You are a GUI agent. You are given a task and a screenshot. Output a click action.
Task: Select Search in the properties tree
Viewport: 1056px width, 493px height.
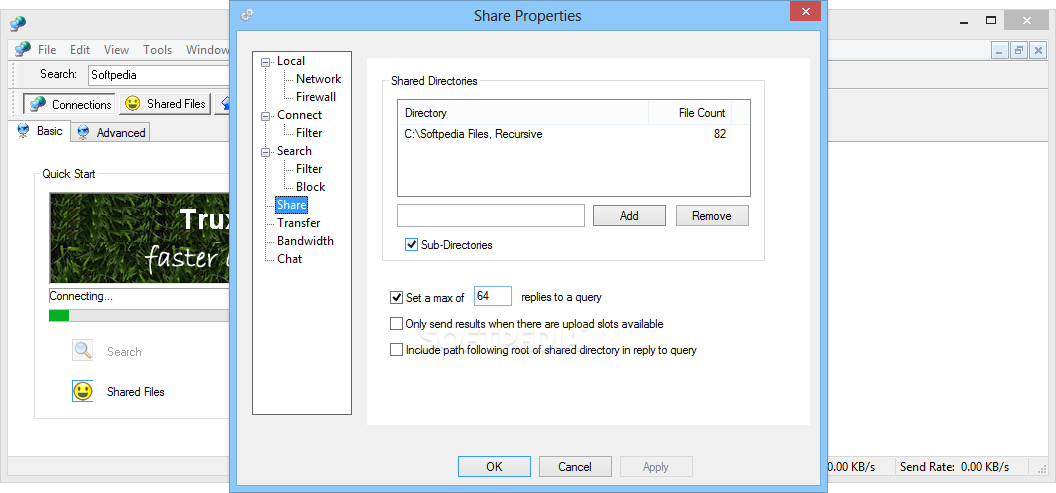coord(294,151)
